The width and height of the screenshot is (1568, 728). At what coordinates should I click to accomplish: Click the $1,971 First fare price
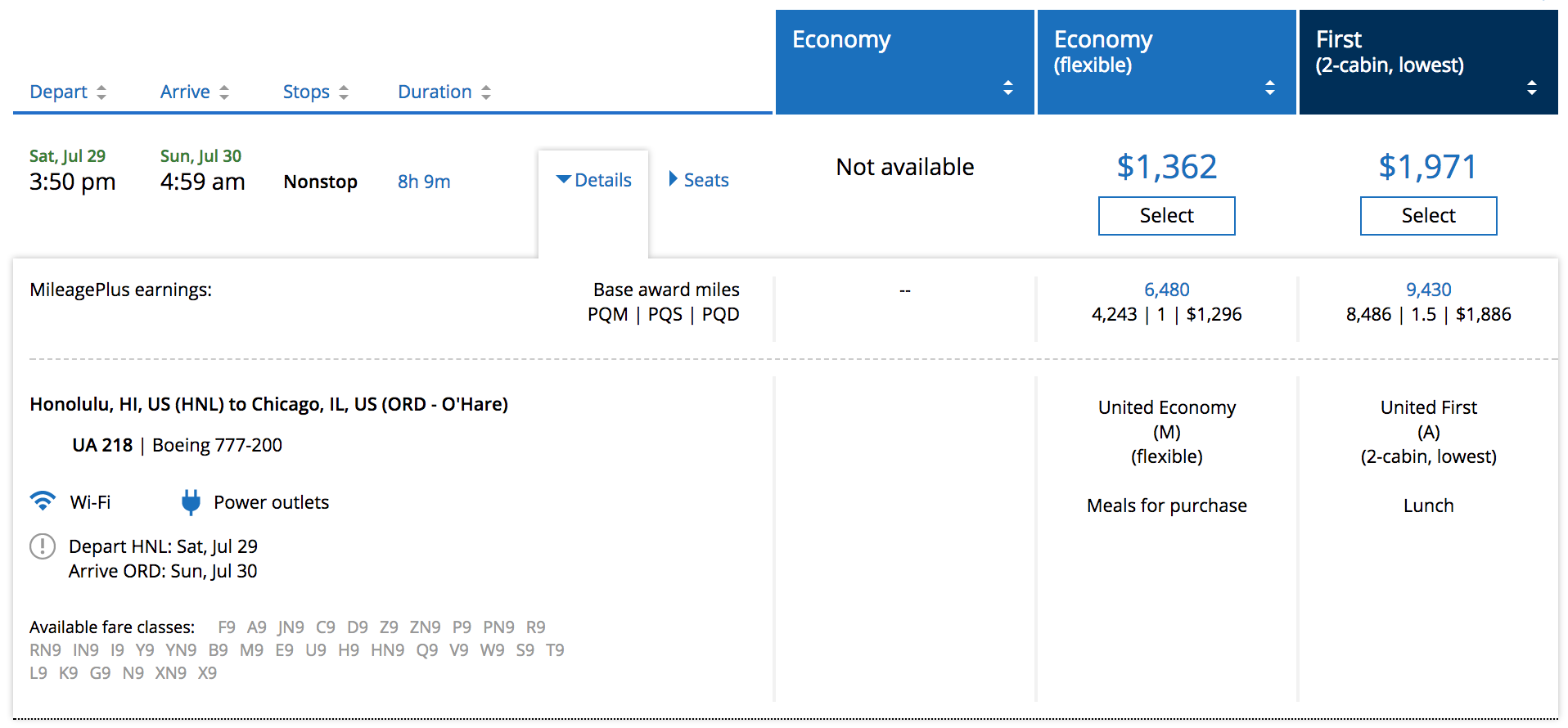[x=1428, y=167]
